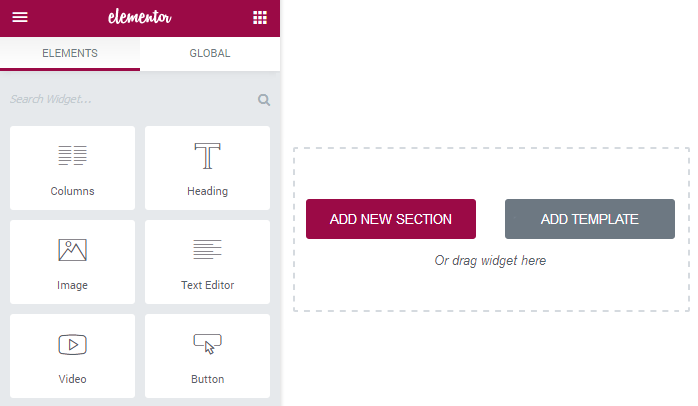
Task: Select the Heading widget T icon
Action: (x=207, y=156)
